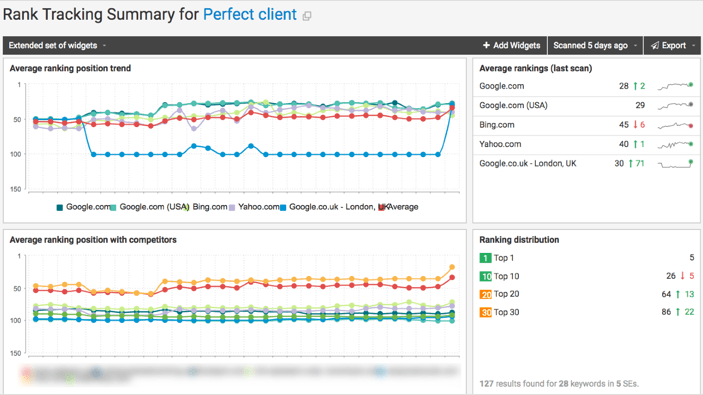Screen dimensions: 703x395
Task: Click the Top 30 count value 86
Action: 666,312
